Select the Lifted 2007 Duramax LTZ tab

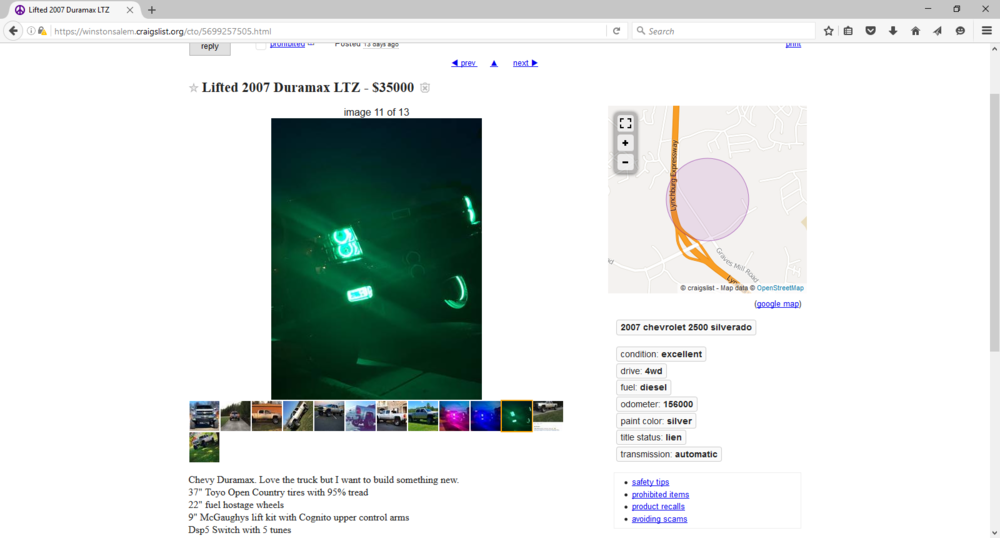click(x=70, y=10)
